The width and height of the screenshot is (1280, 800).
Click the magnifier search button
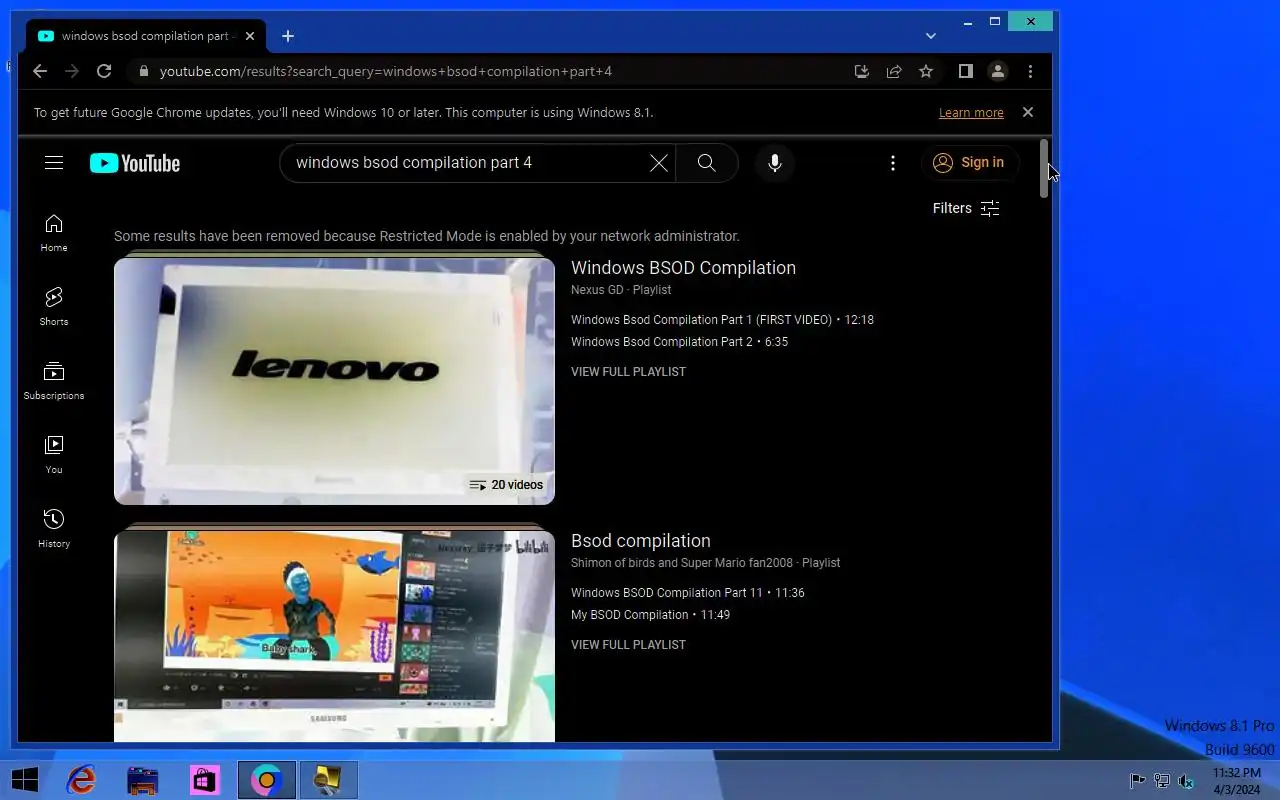[707, 163]
